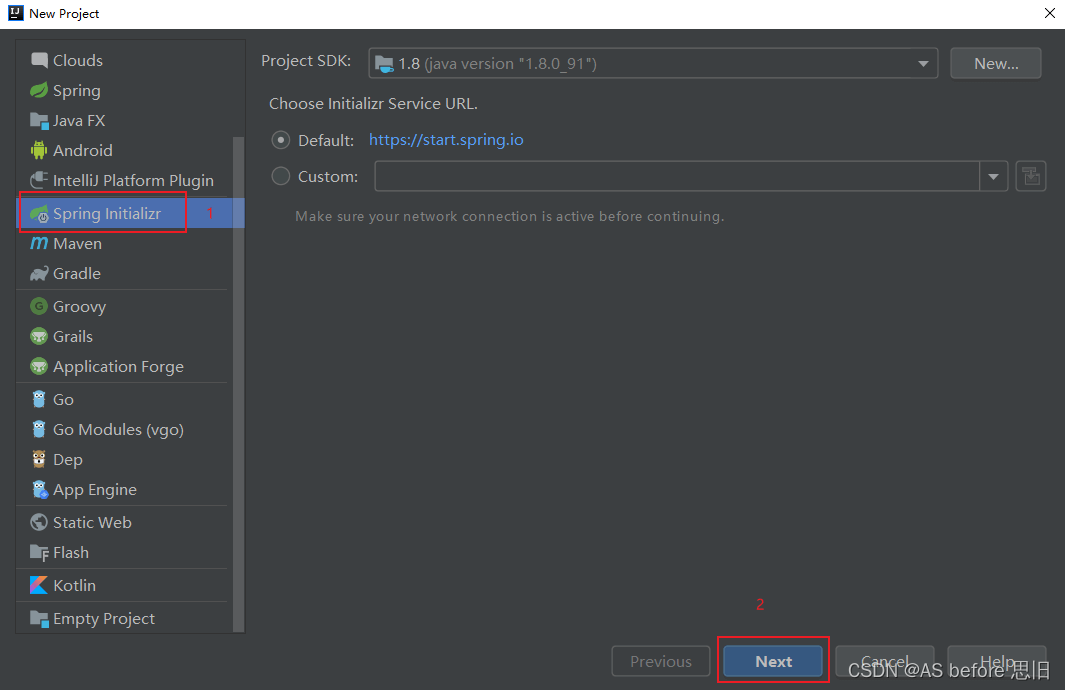Choose Maven project type label
Image resolution: width=1065 pixels, height=690 pixels.
coord(77,243)
